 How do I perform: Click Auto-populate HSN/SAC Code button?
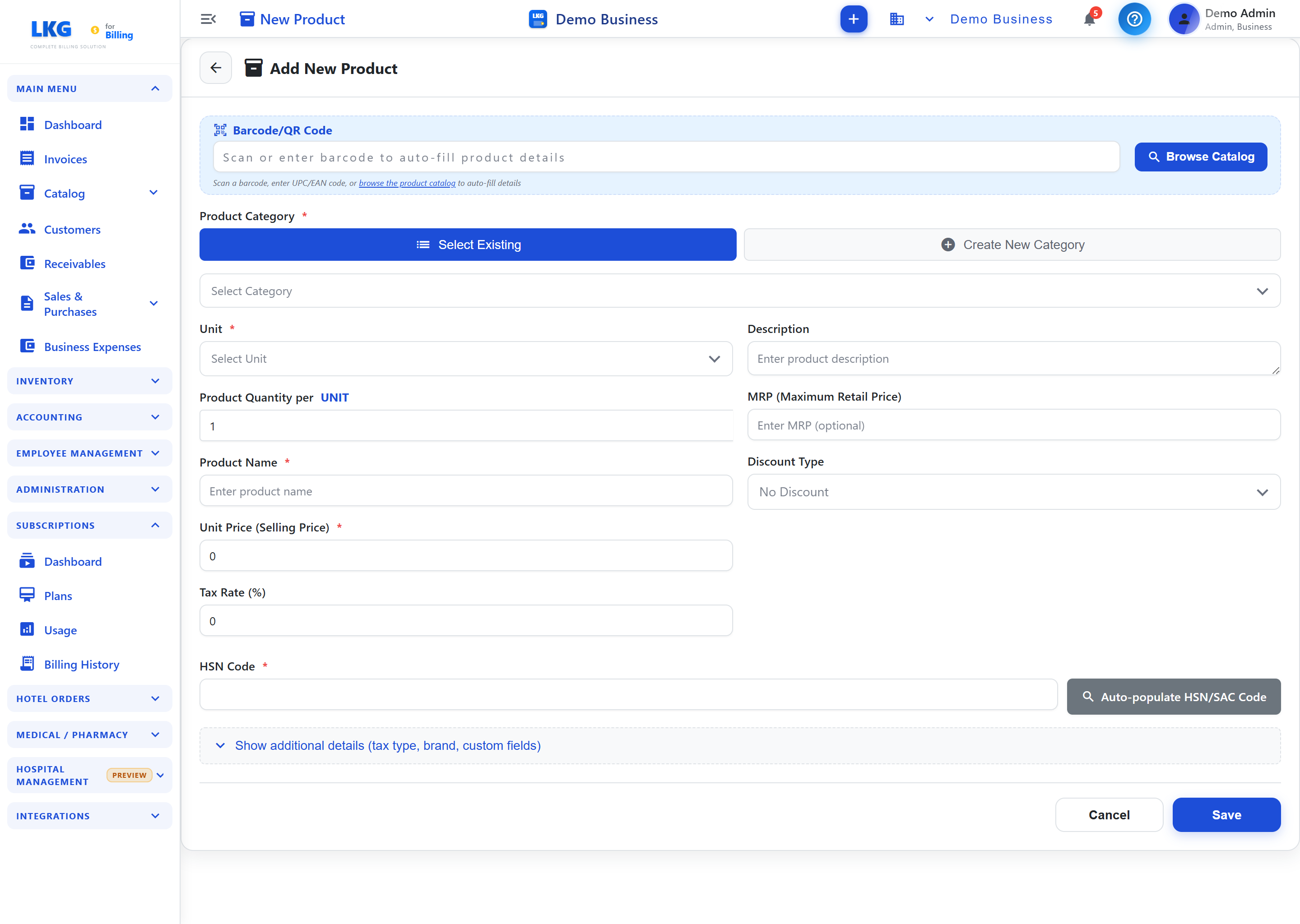click(x=1173, y=697)
